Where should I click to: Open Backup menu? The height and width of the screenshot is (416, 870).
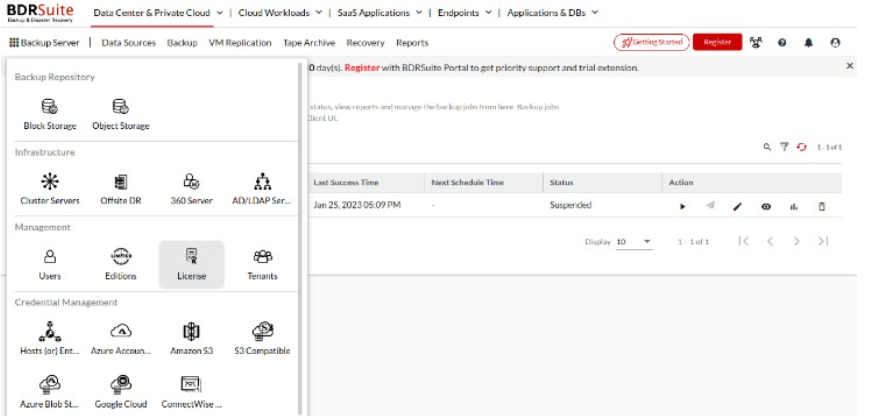(182, 43)
